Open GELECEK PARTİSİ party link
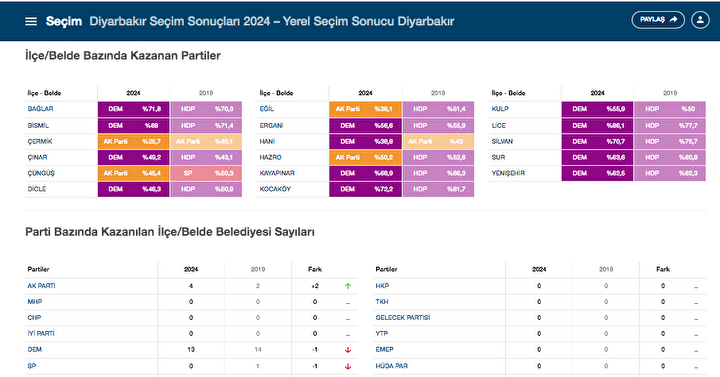Viewport: 720px width, 377px height. pos(403,318)
